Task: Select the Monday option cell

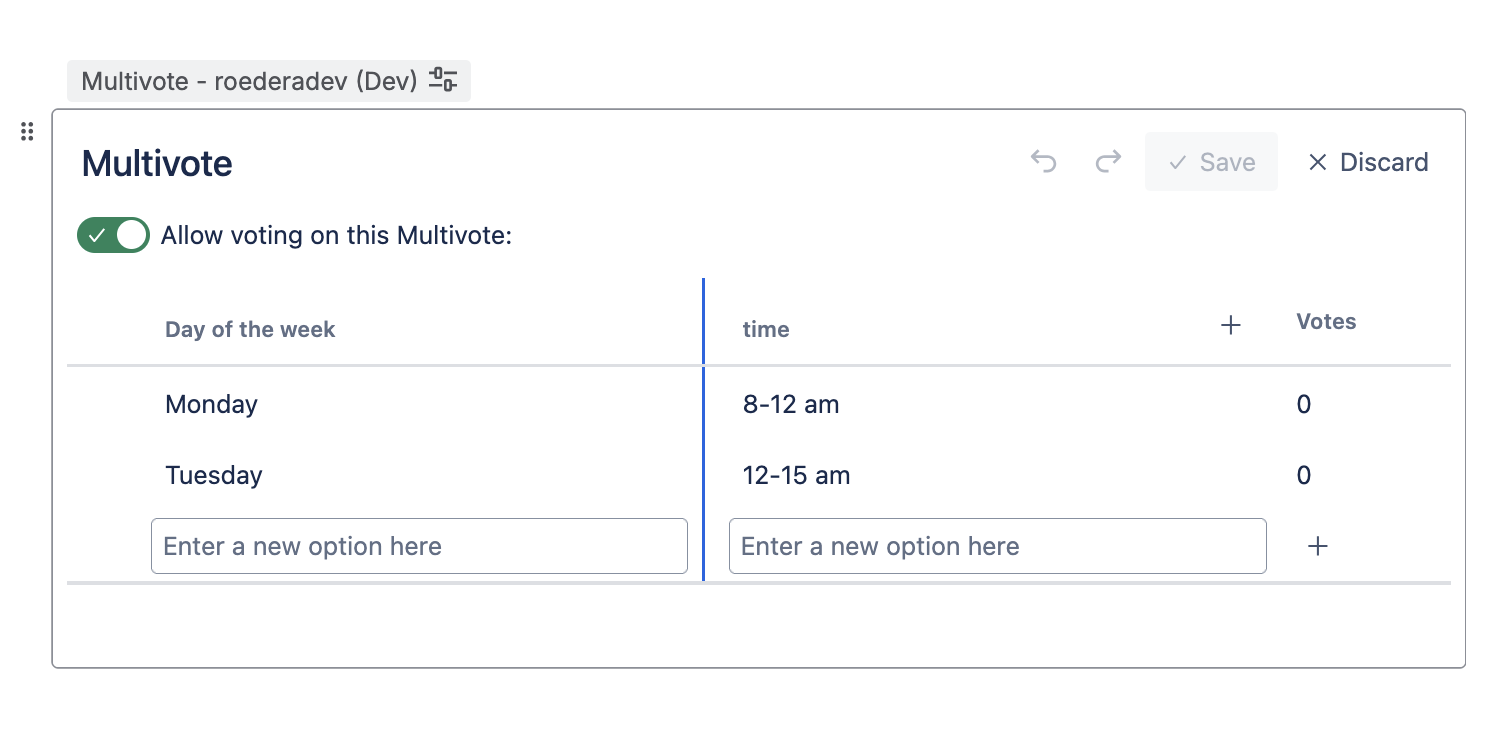Action: (x=212, y=404)
